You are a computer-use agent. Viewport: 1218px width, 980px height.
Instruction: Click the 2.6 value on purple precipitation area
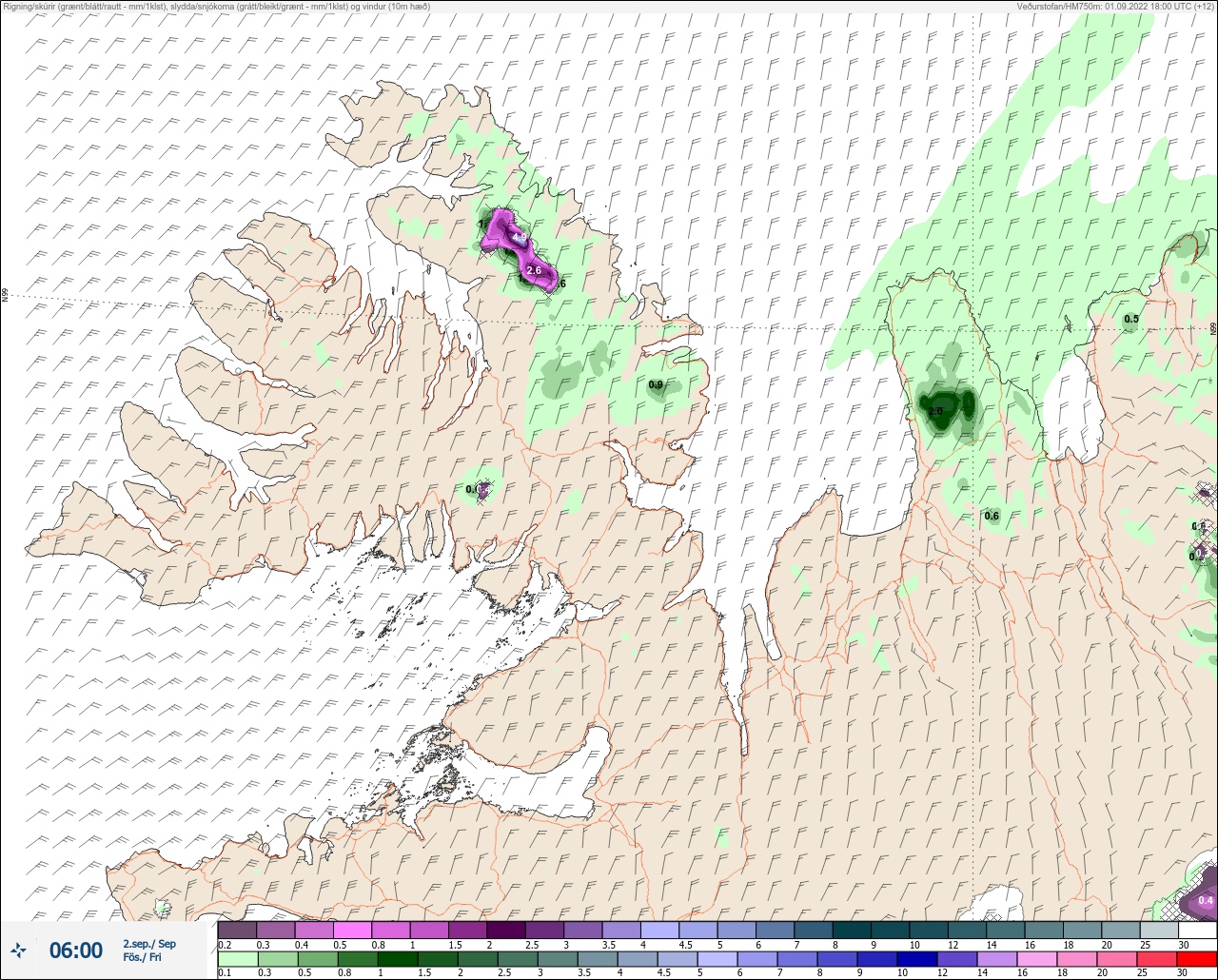[534, 271]
